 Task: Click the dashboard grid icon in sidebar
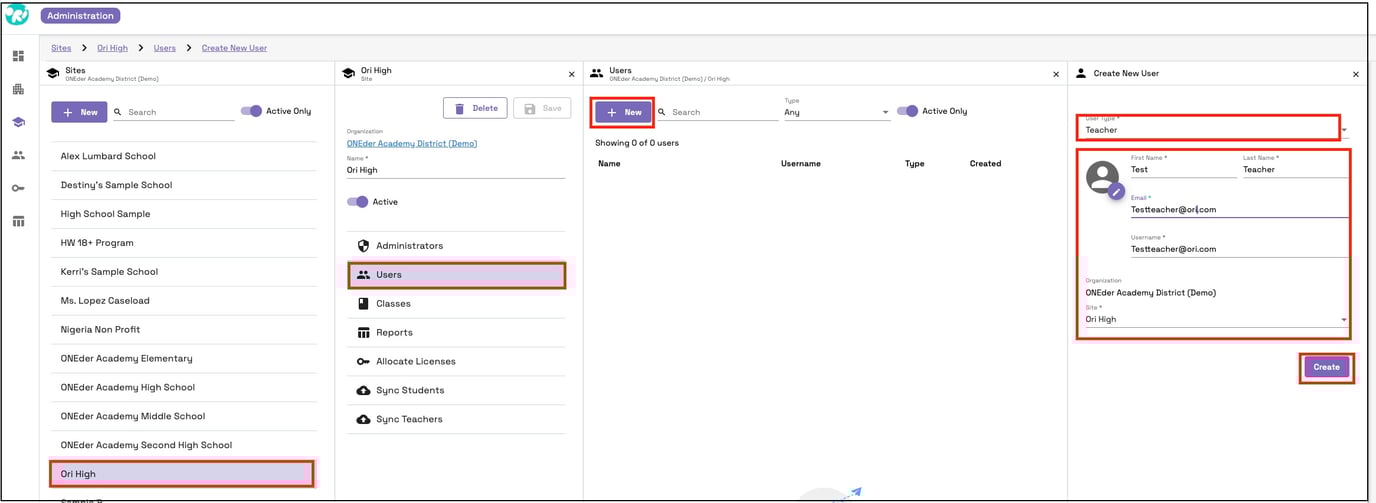pos(18,56)
